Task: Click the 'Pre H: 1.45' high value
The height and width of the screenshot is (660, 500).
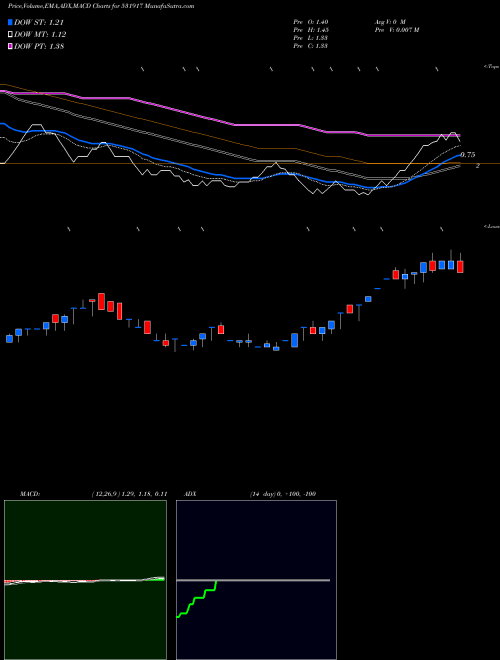Action: 311,30
